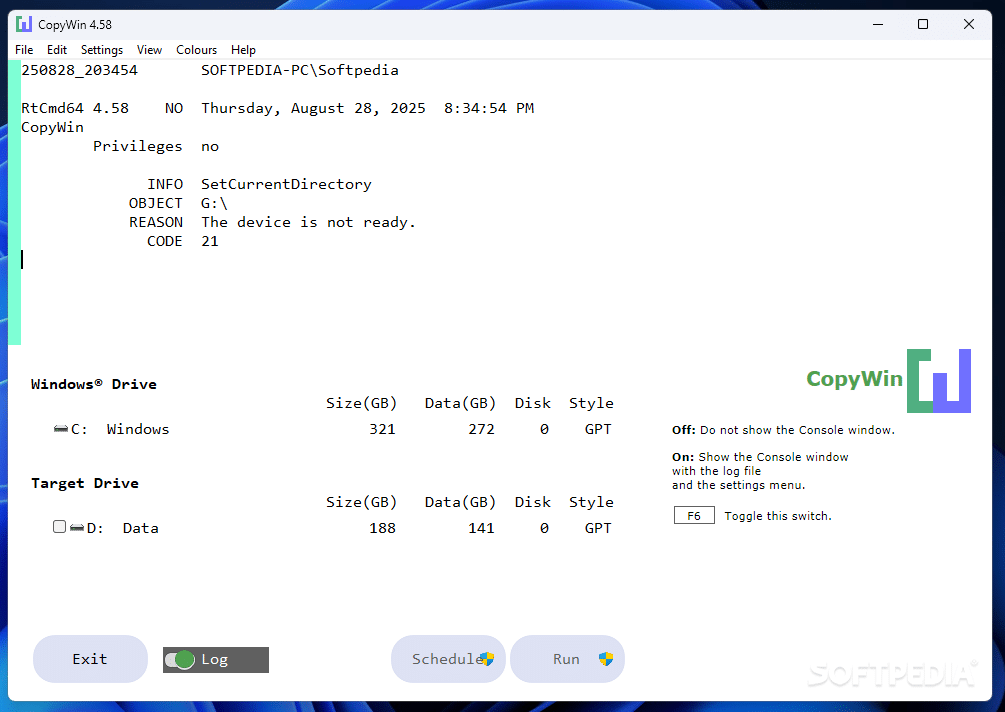Open the File menu
The width and height of the screenshot is (1005, 712).
pyautogui.click(x=24, y=50)
